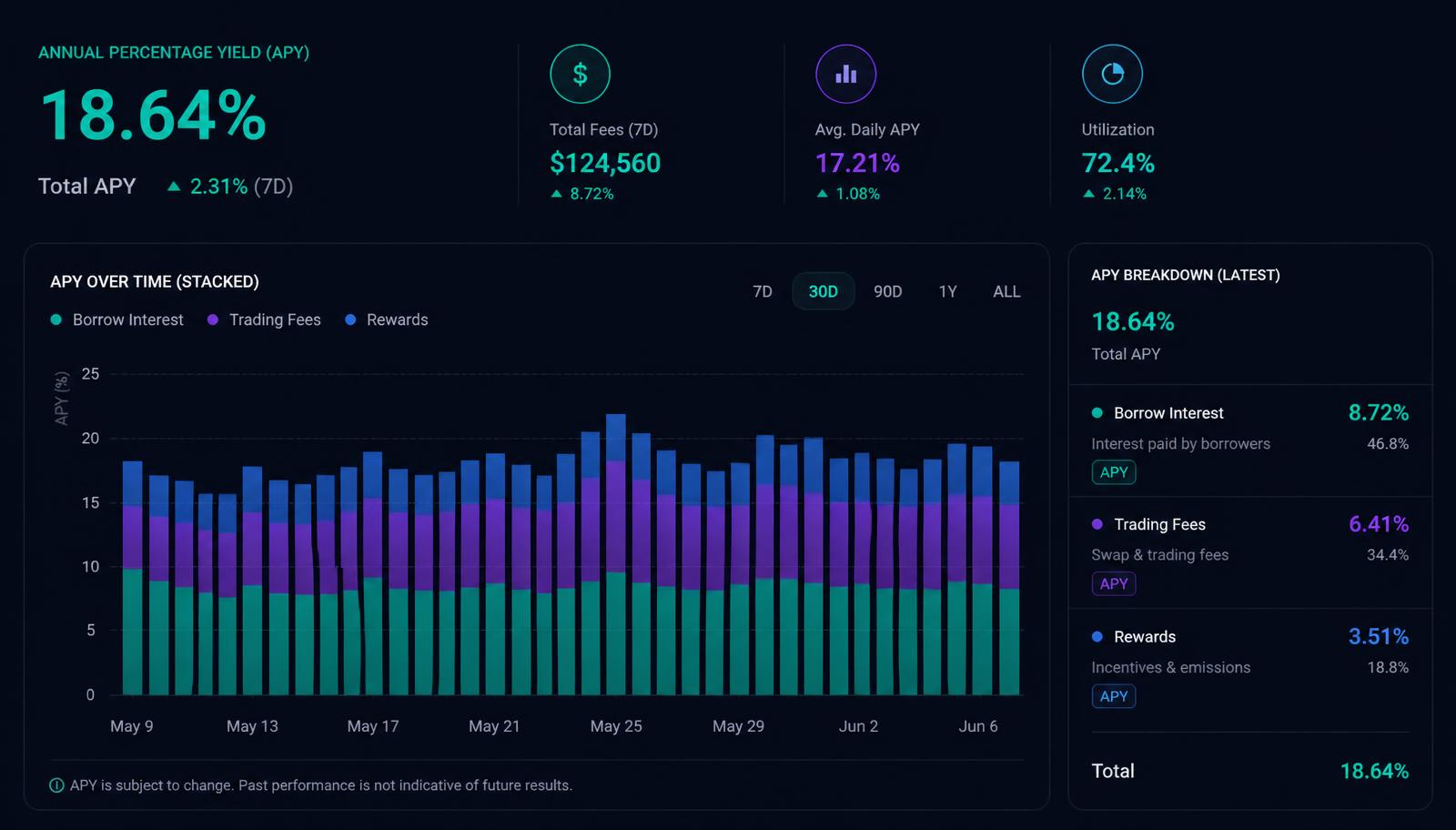Click the tallest stacked bar near May 25
This screenshot has width=1456, height=830.
tap(616, 554)
